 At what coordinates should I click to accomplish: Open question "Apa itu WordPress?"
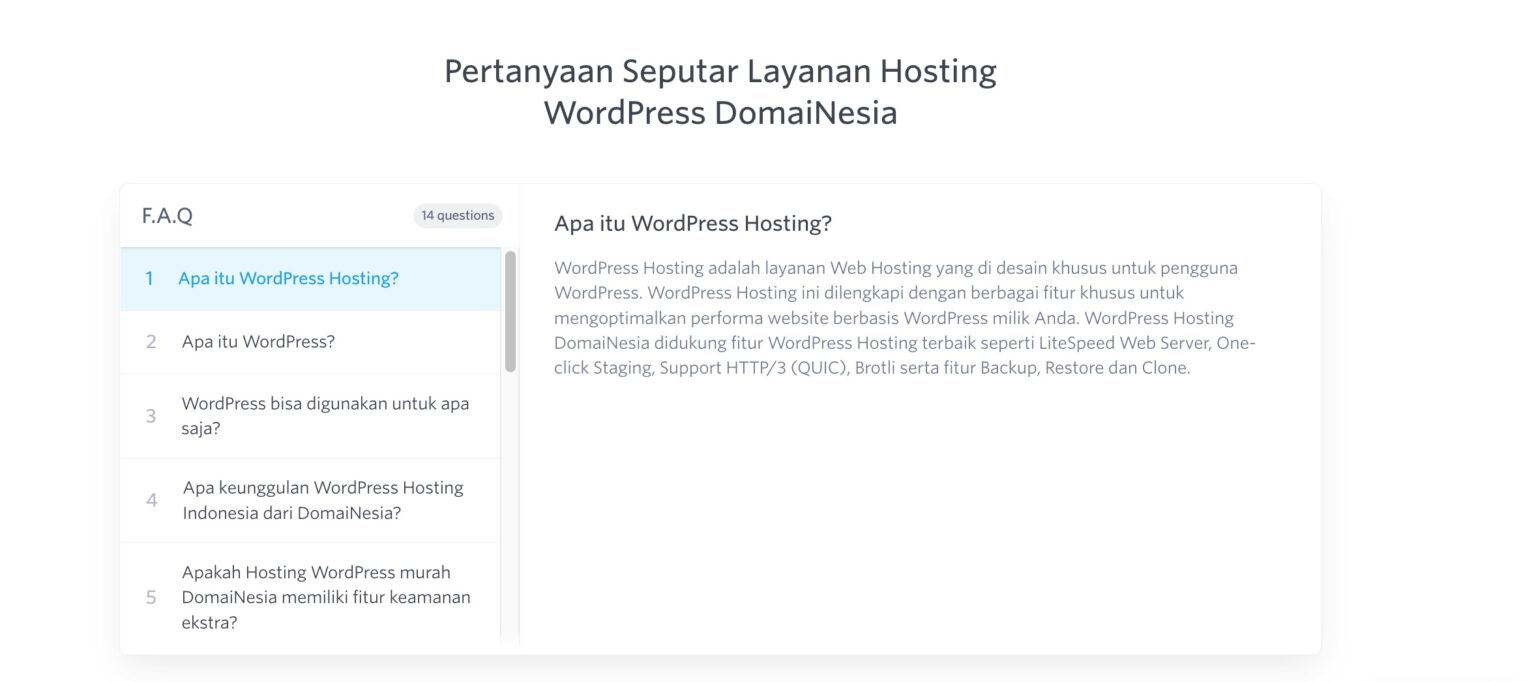point(260,341)
